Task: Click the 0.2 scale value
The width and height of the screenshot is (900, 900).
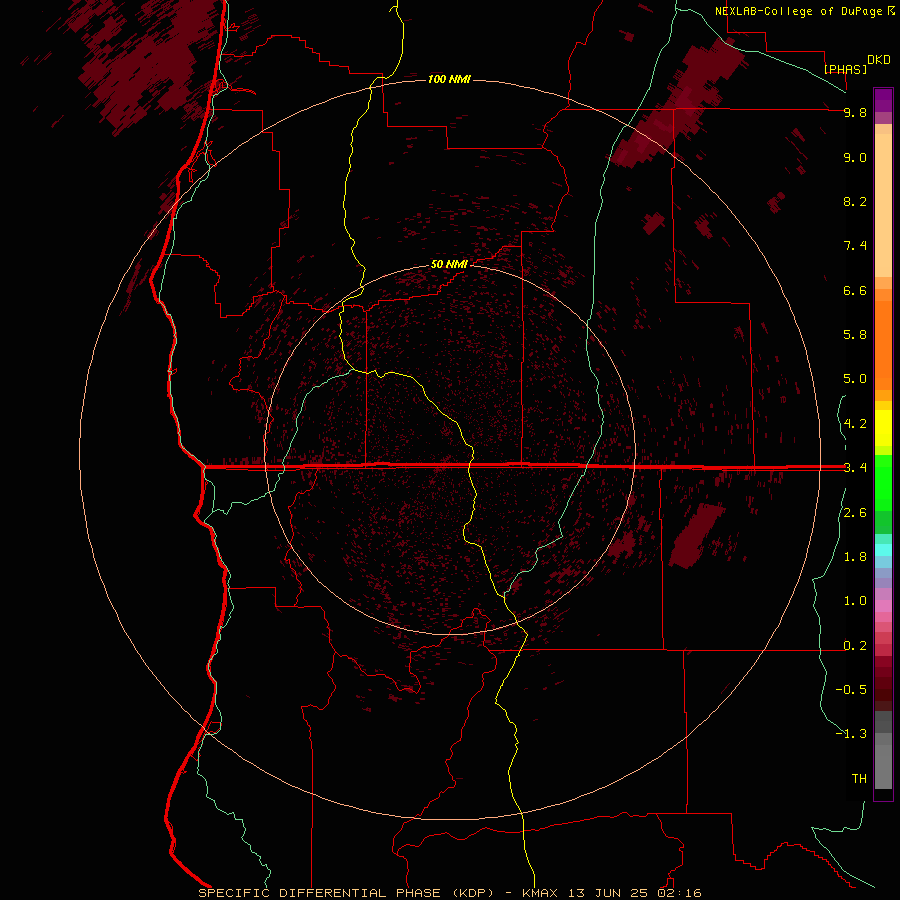Action: click(855, 646)
